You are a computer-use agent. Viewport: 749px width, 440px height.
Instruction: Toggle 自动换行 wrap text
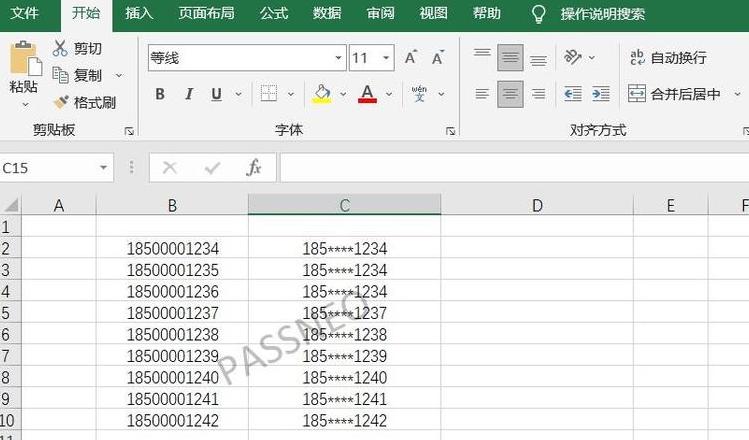(668, 58)
